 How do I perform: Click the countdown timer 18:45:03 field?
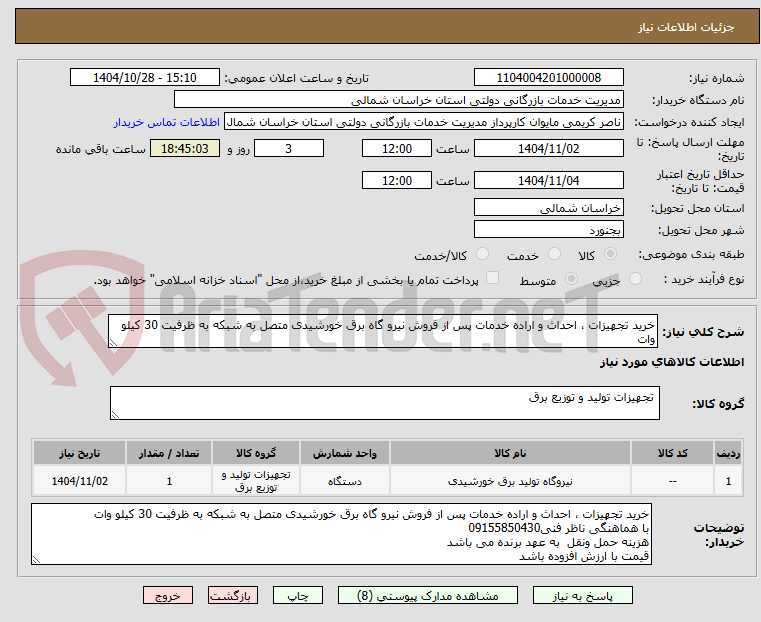(184, 148)
